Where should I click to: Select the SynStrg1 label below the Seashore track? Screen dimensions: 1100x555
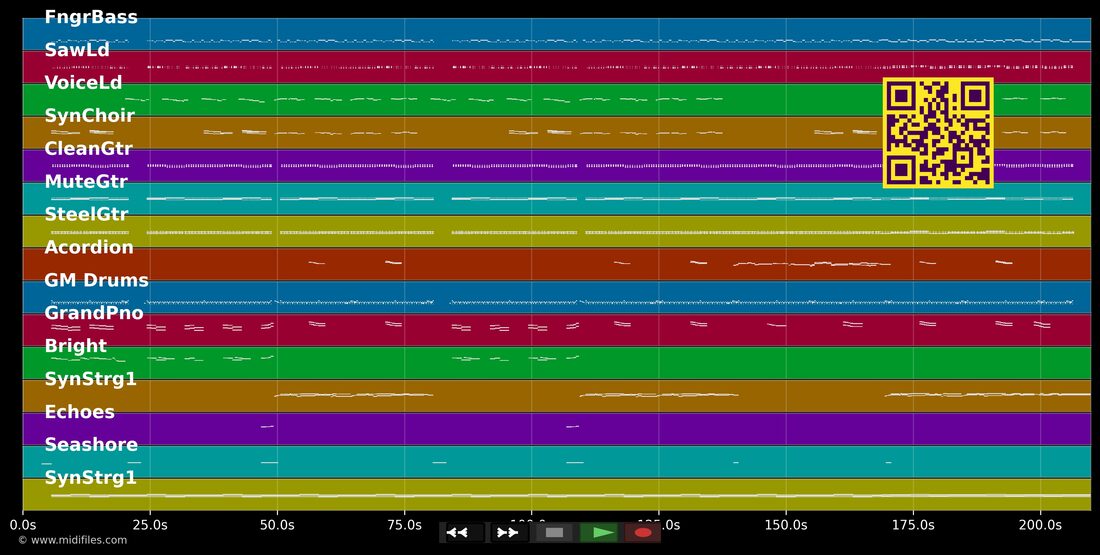90,478
